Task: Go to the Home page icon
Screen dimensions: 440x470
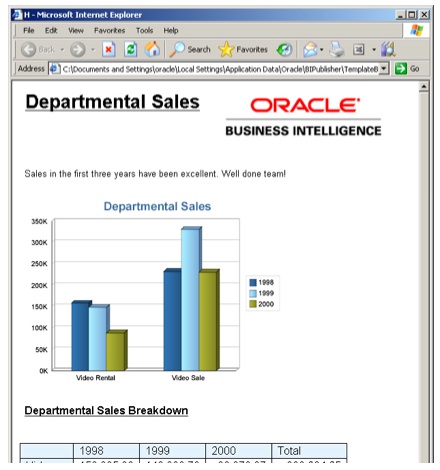Action: pyautogui.click(x=152, y=49)
